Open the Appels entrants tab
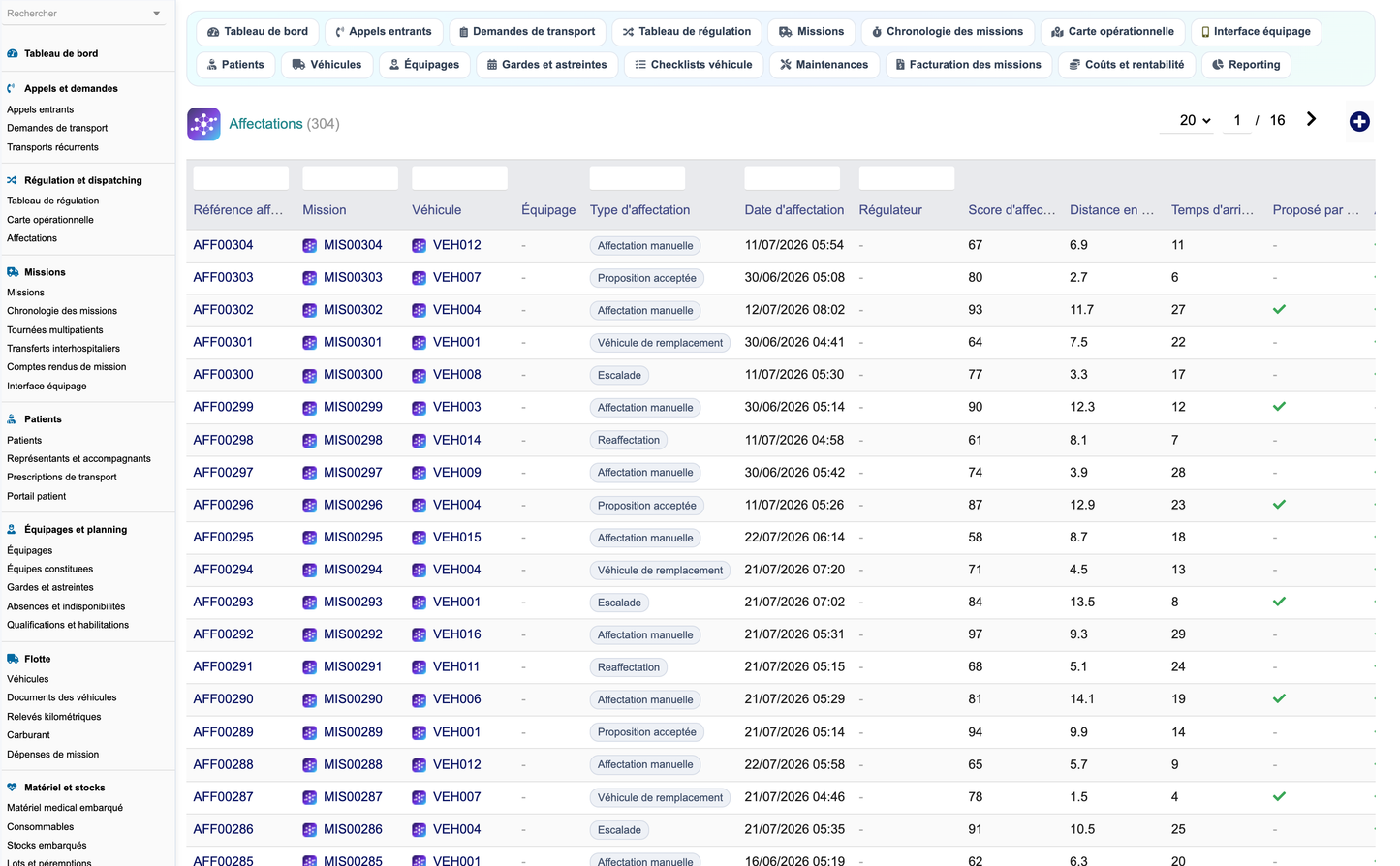This screenshot has height=866, width=1400. tap(384, 32)
